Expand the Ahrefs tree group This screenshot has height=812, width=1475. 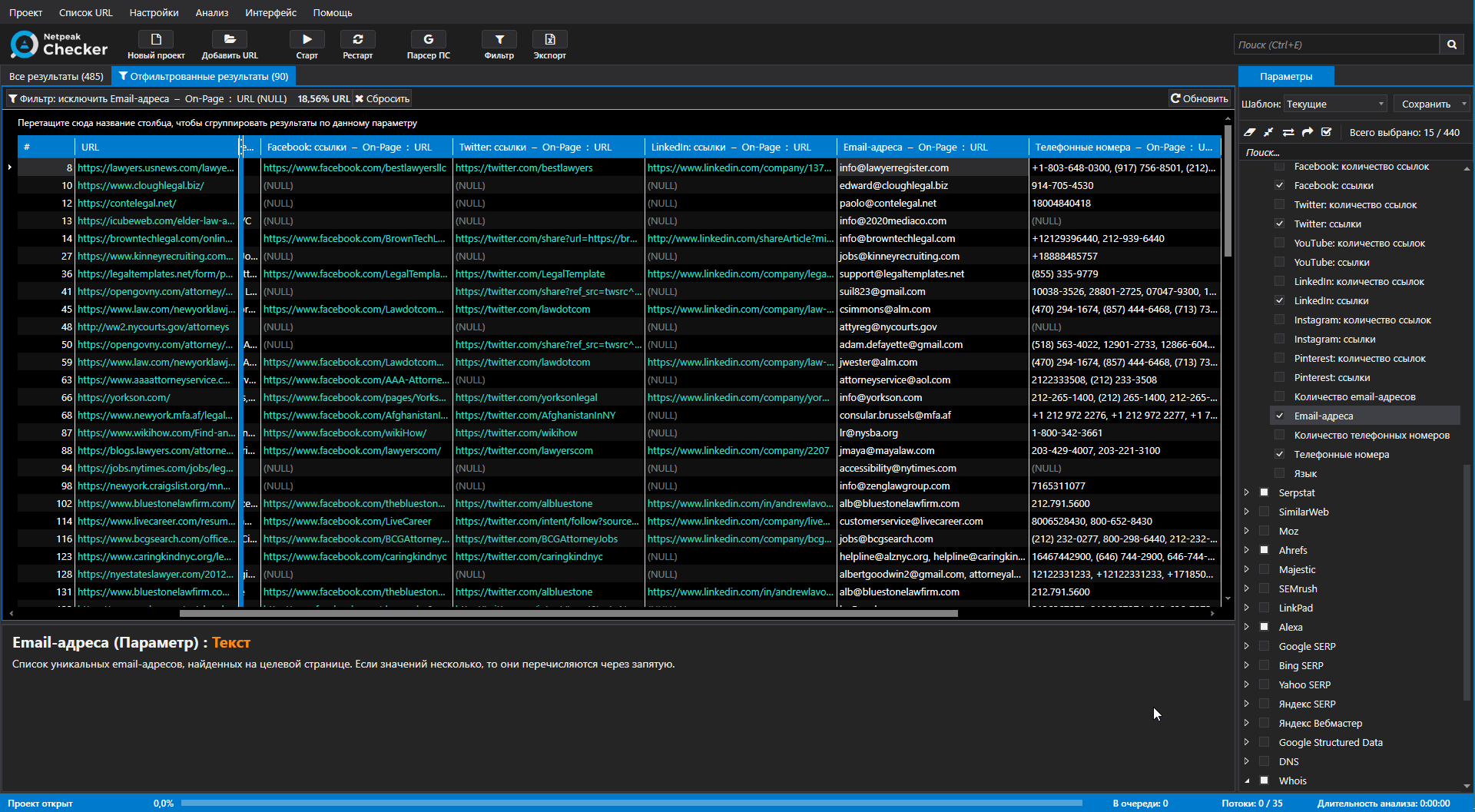tap(1246, 550)
